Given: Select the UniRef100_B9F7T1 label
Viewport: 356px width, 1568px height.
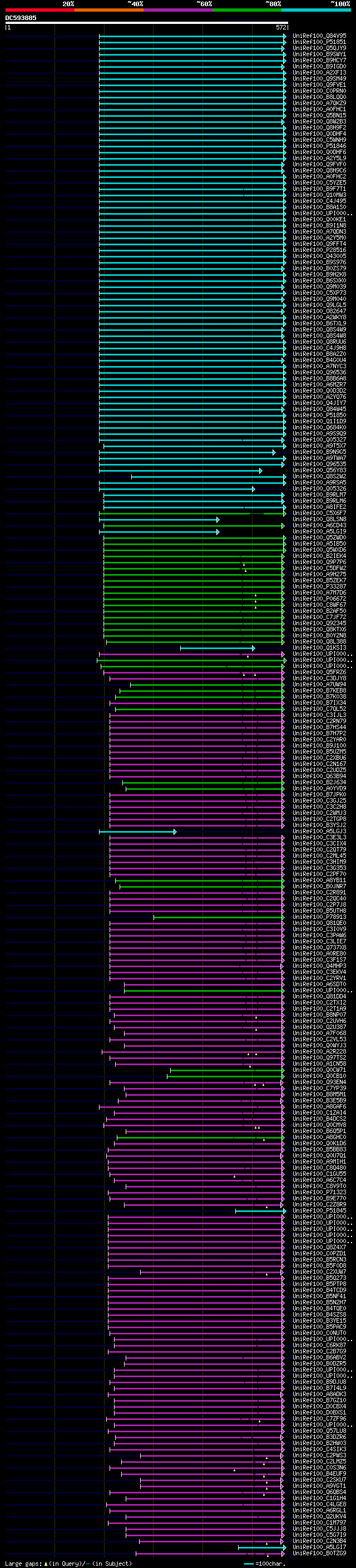Looking at the screenshot, I should (x=319, y=189).
